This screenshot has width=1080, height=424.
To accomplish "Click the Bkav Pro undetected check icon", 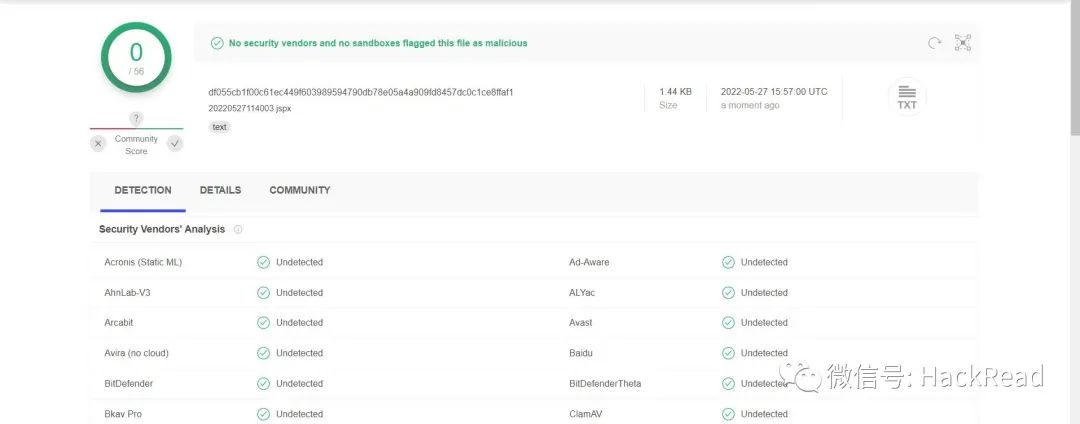I will (x=263, y=414).
